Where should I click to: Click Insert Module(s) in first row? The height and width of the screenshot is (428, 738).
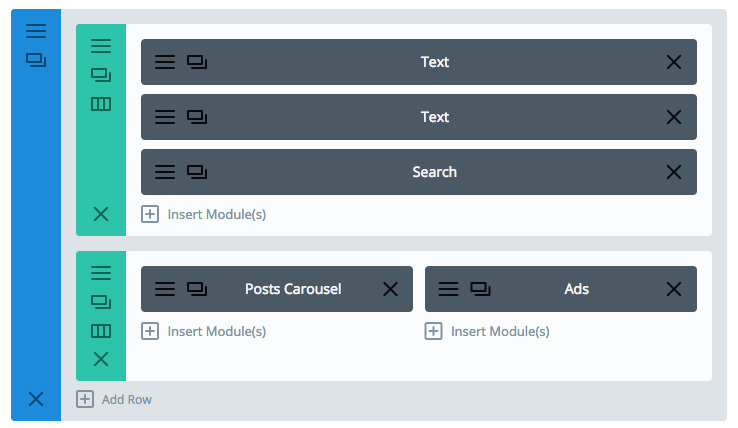(x=205, y=214)
